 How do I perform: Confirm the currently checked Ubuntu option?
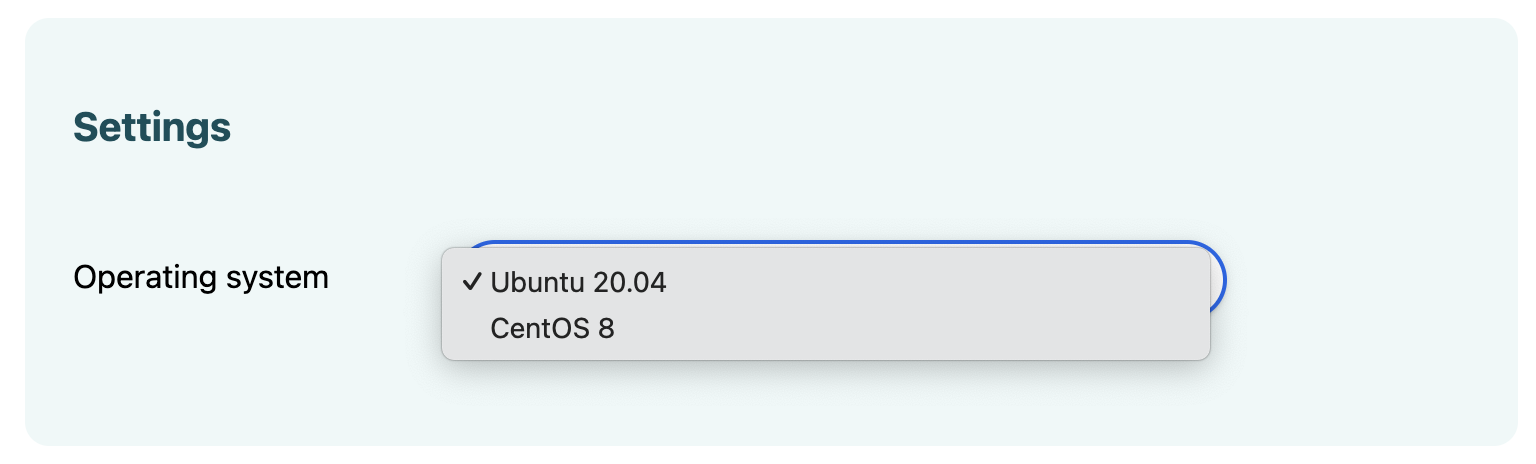point(578,283)
